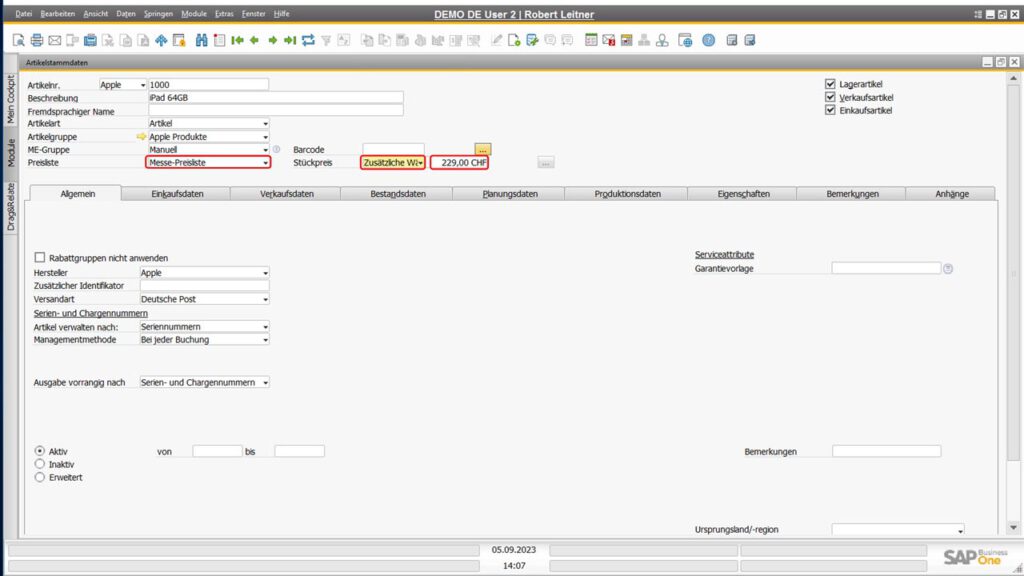Click the info icon beside Garantievorlage field

(948, 268)
